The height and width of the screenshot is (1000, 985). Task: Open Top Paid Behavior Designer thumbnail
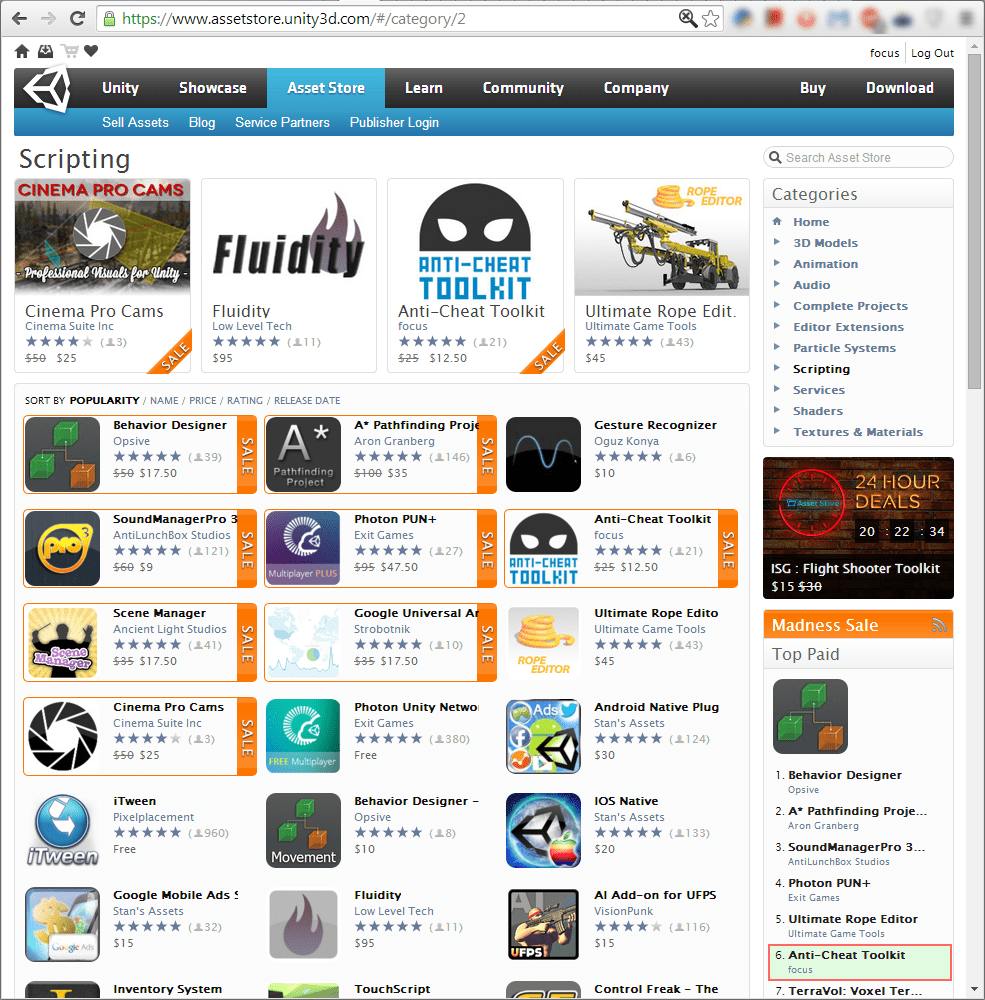point(810,716)
